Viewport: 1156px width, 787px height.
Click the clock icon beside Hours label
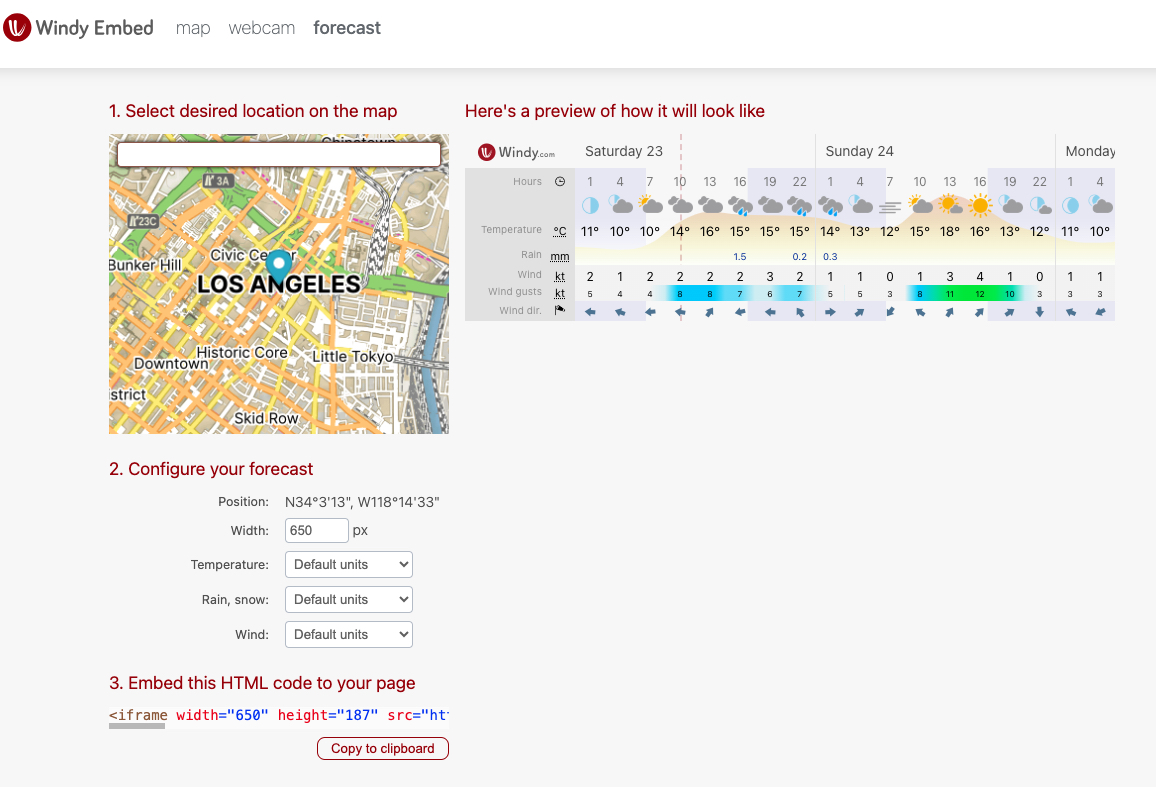click(x=560, y=182)
